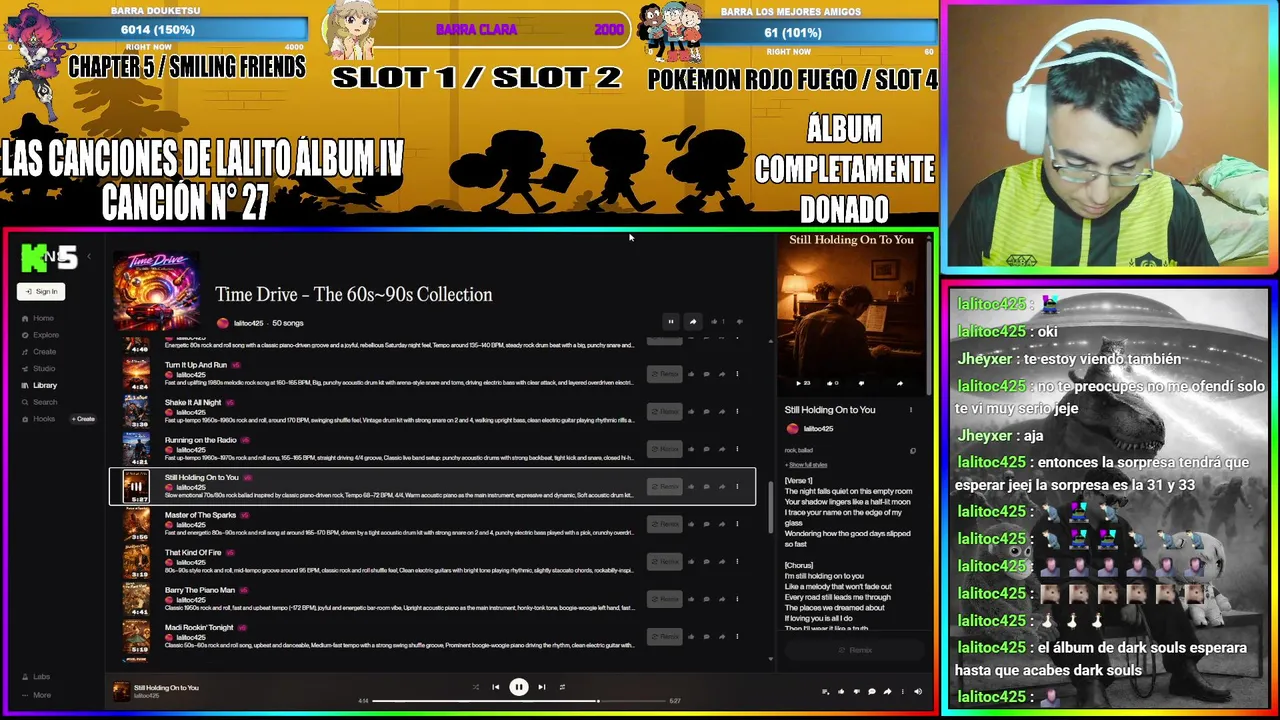
Task: Dislike the Time Drive playlist
Action: click(x=739, y=322)
